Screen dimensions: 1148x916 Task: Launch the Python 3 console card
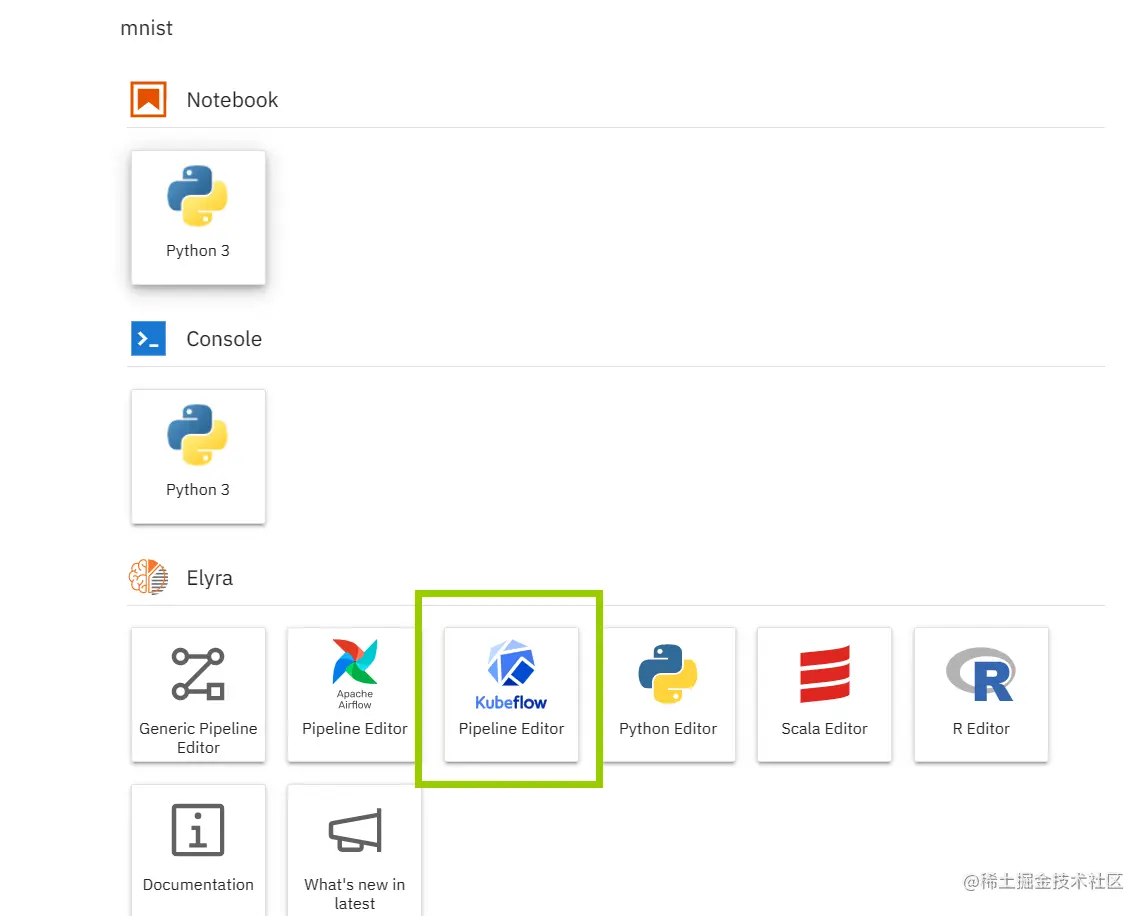(x=198, y=456)
